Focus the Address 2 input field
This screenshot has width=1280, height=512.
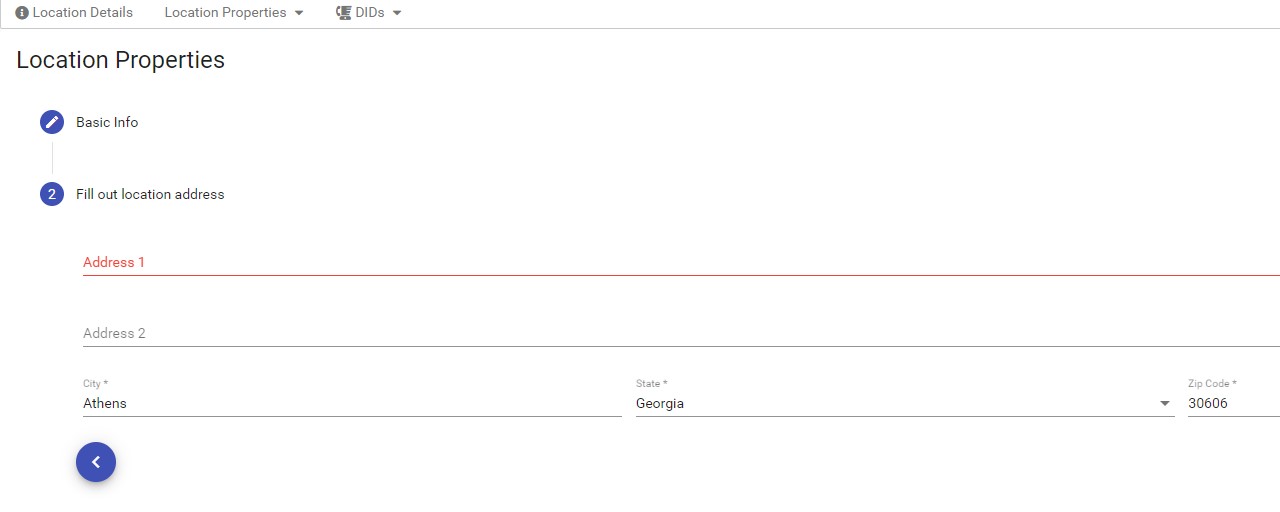[x=681, y=333]
